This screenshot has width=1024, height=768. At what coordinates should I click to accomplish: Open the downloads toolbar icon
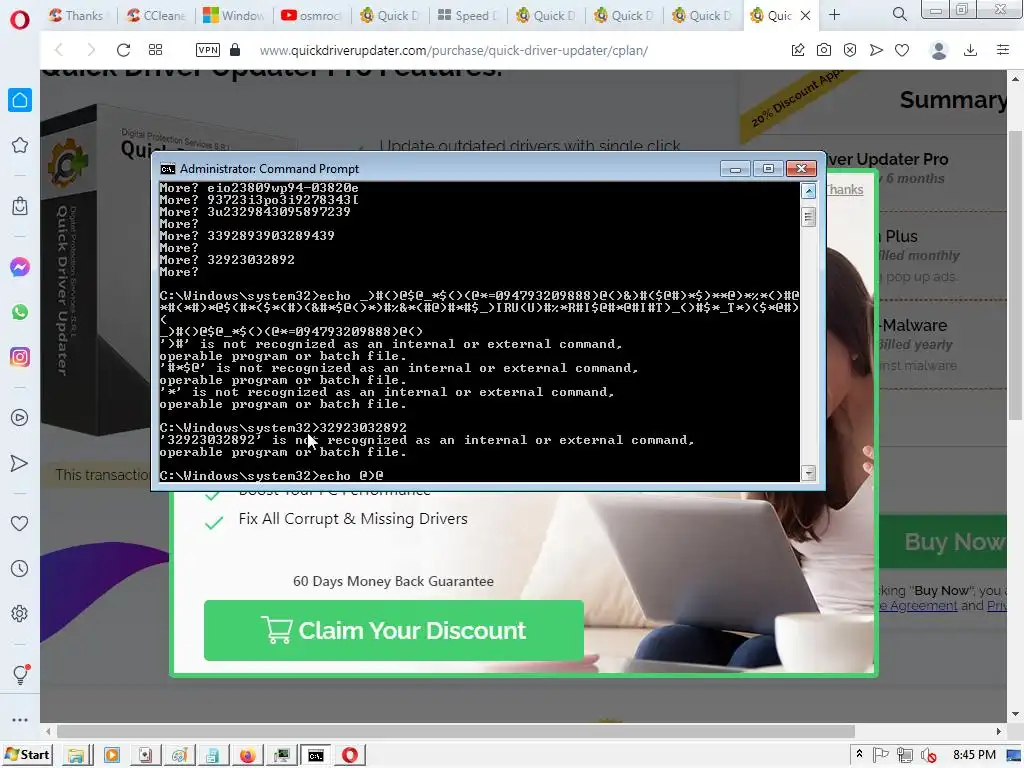click(x=970, y=50)
